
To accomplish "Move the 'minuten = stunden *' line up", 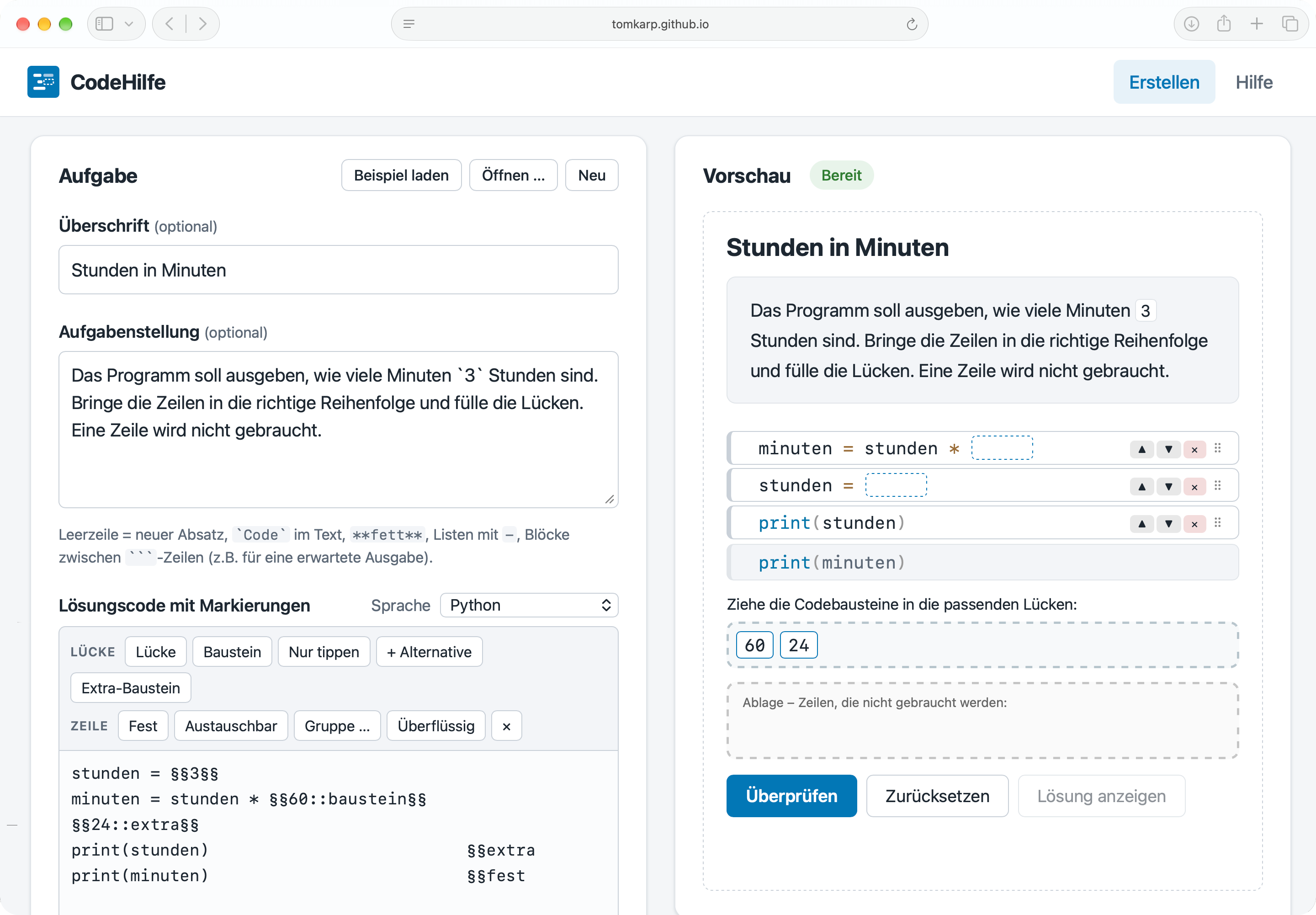I will 1142,449.
